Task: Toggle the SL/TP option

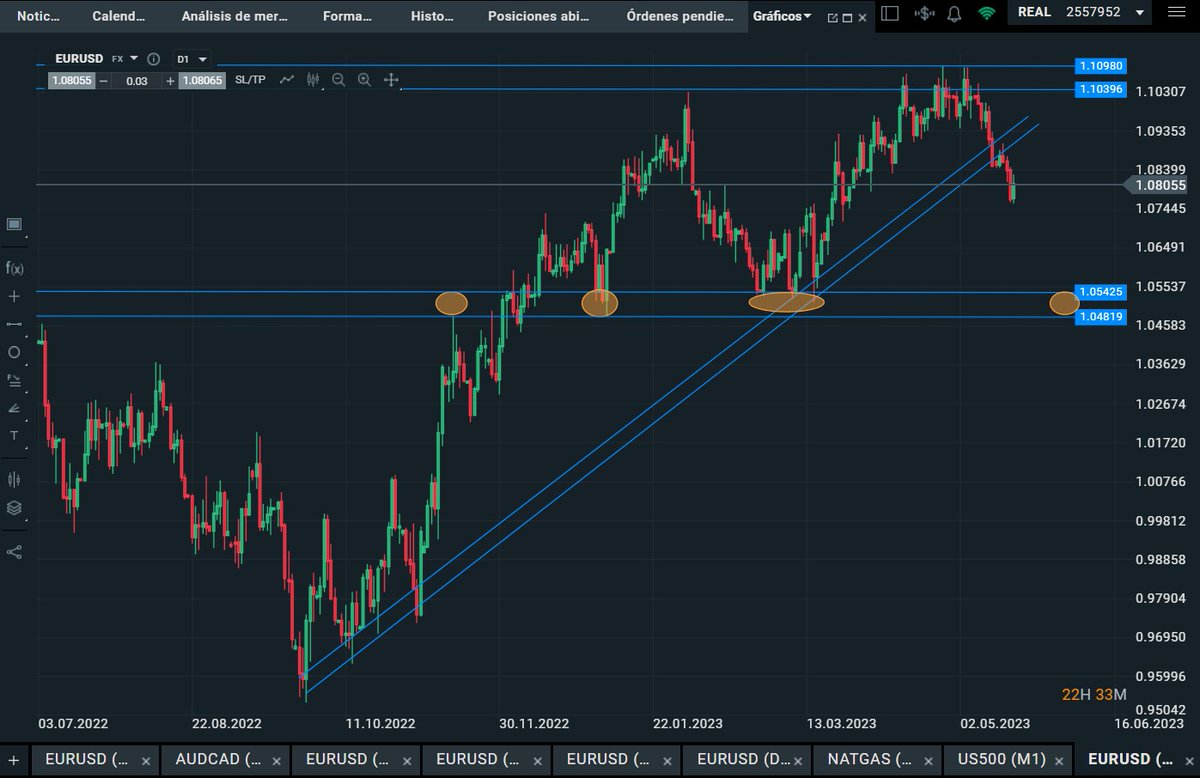Action: coord(250,80)
